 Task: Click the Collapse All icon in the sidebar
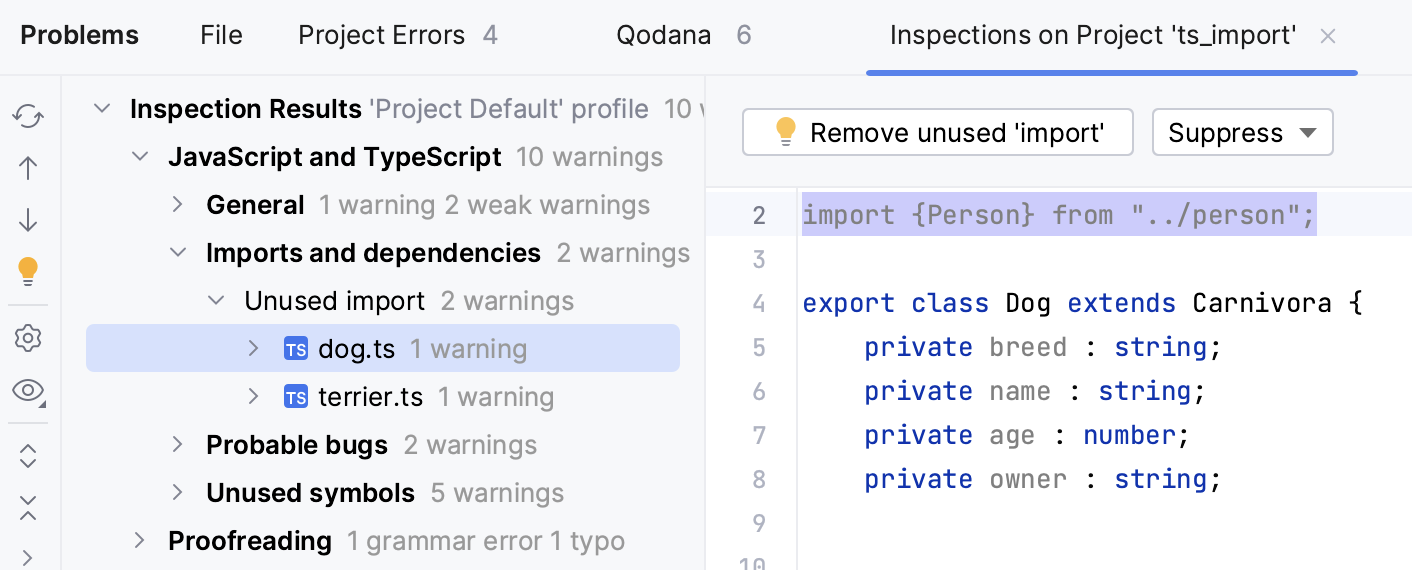point(28,507)
